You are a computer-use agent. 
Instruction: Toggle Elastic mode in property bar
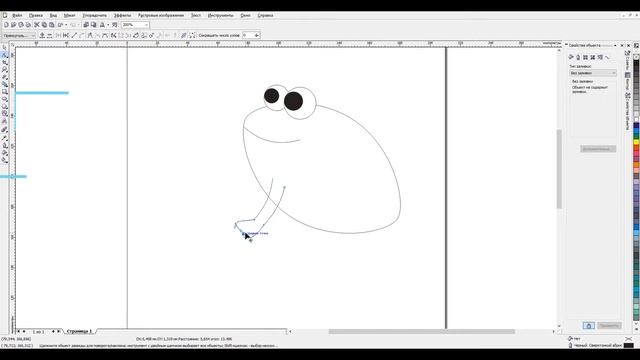point(184,36)
